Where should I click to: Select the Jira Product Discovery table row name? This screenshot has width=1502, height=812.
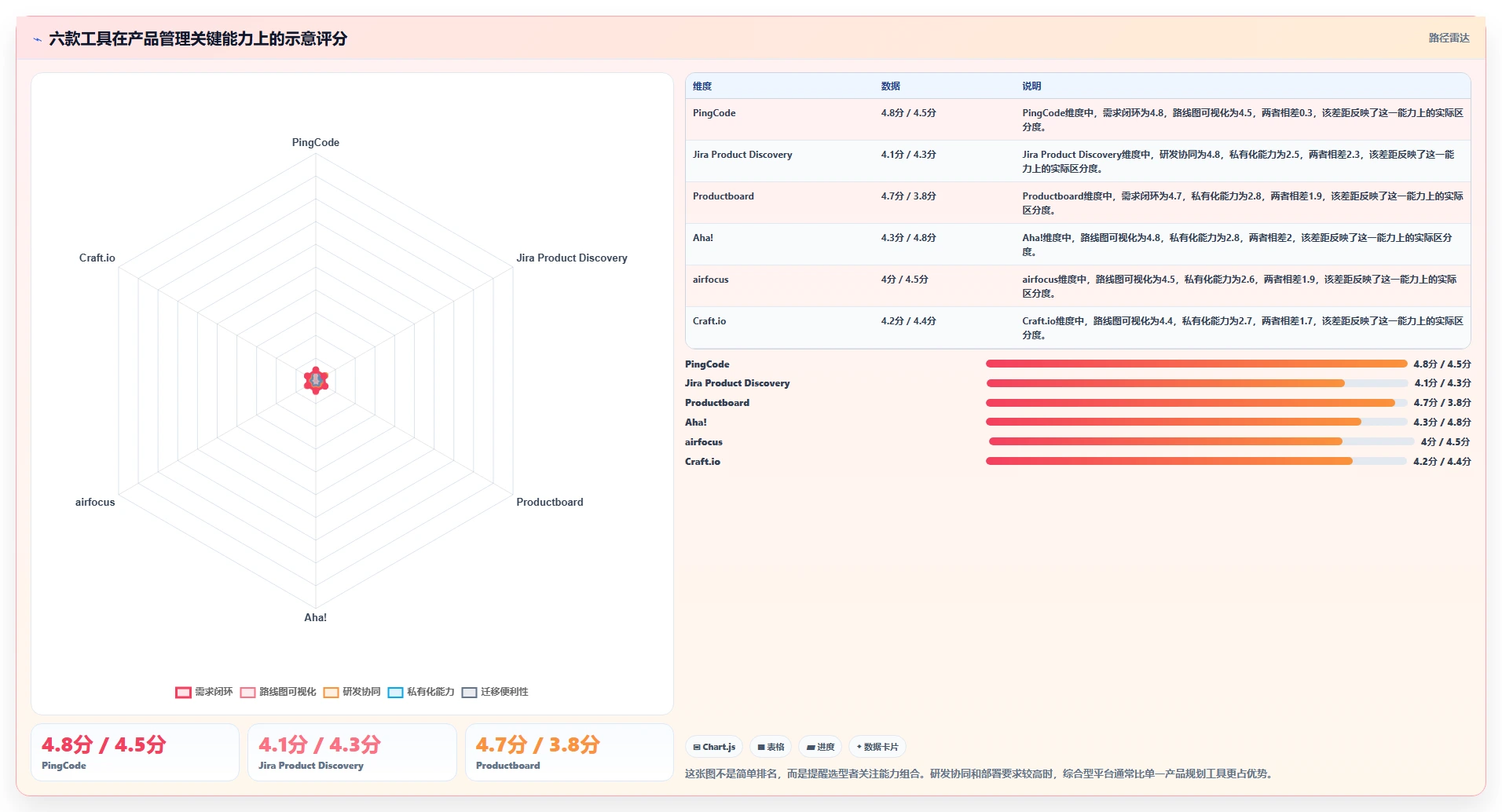coord(742,155)
